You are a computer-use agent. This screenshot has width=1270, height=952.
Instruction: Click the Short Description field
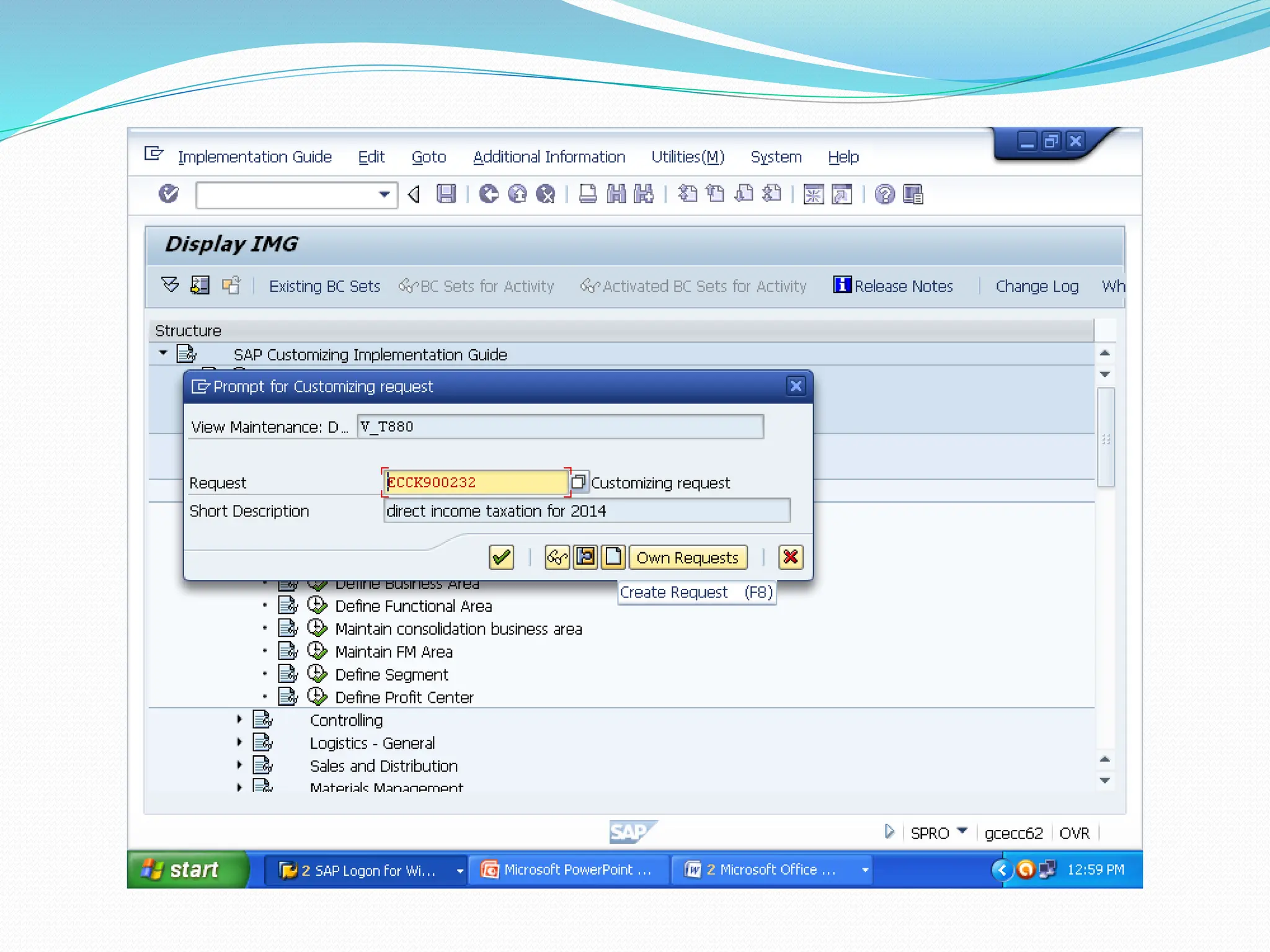coord(587,511)
